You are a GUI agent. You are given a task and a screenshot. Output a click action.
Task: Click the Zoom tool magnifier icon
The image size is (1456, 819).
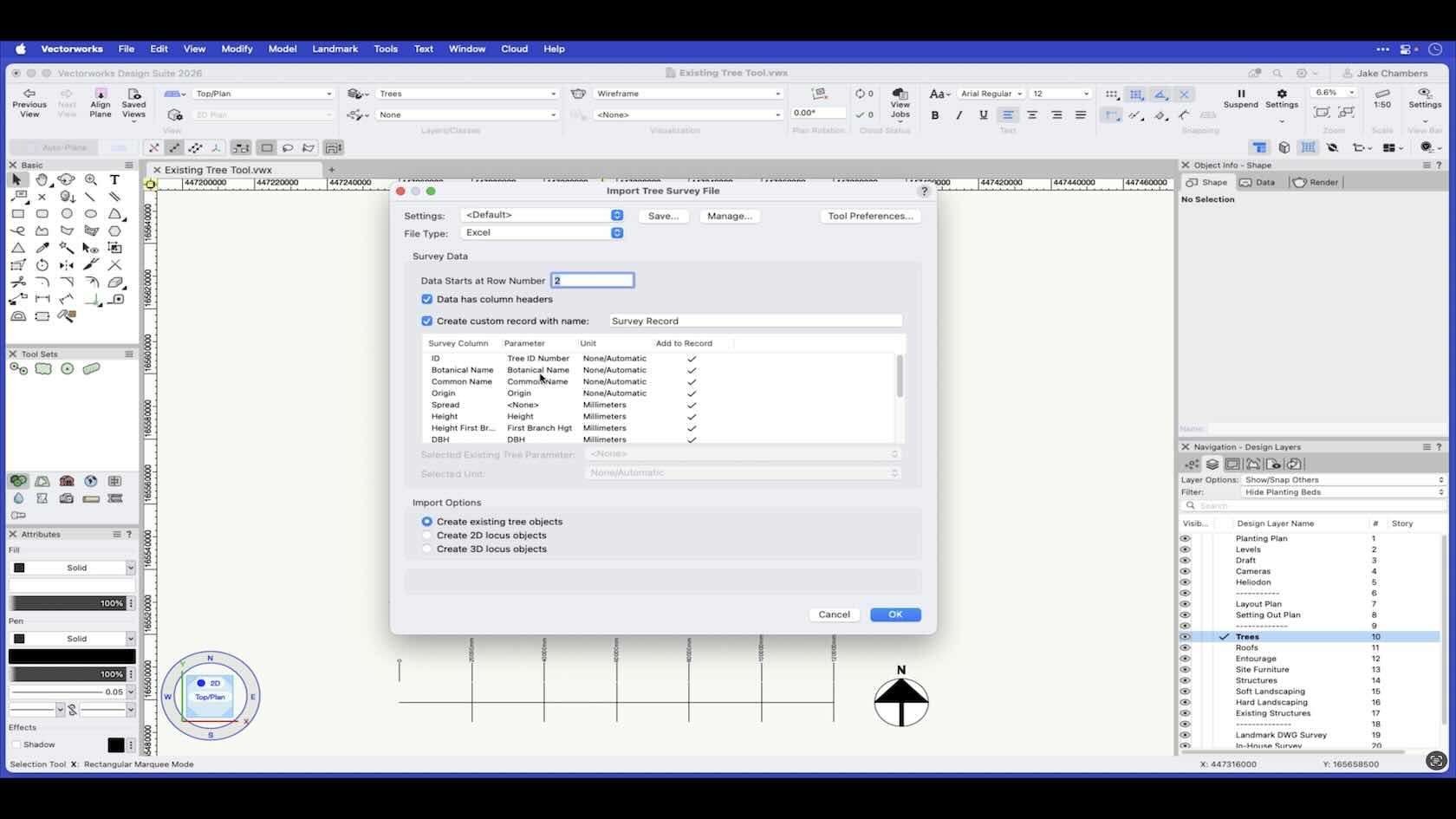[x=90, y=179]
